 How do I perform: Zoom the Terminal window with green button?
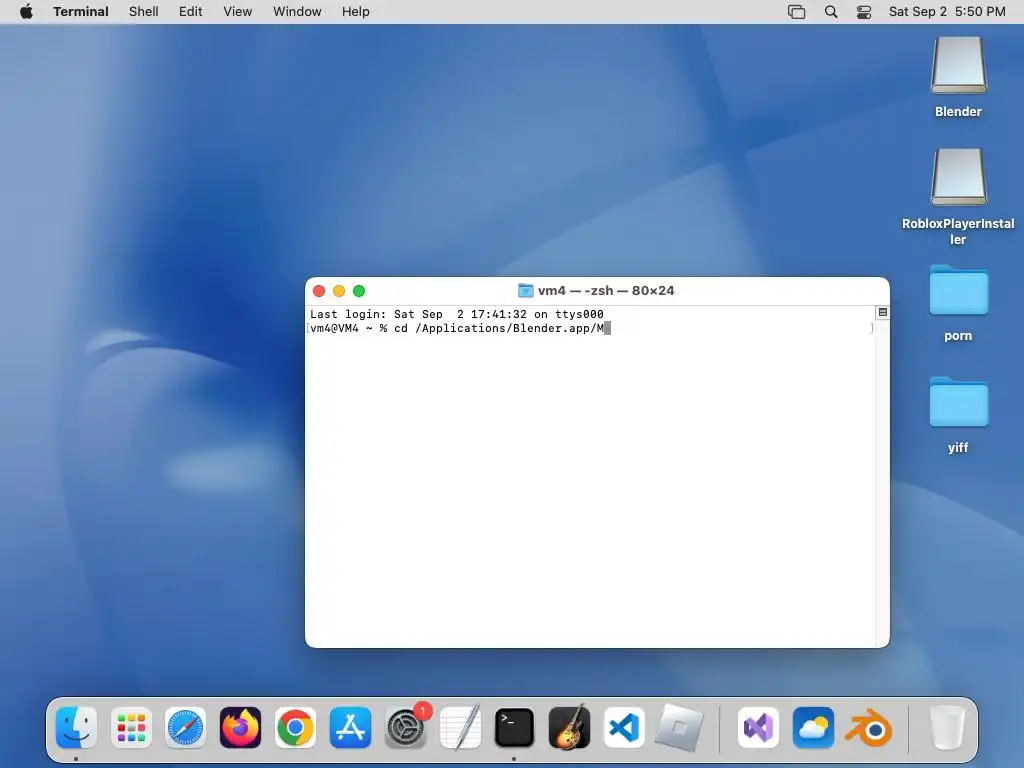click(359, 291)
